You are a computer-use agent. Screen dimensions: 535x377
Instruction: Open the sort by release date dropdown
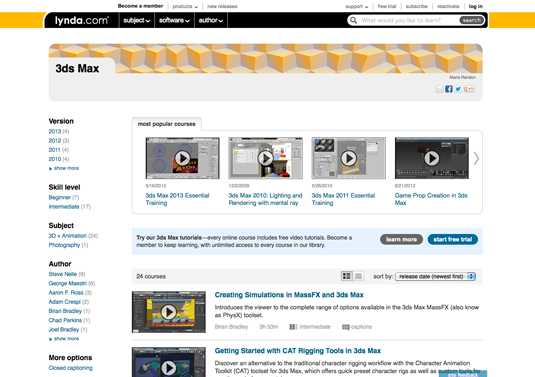pyautogui.click(x=435, y=276)
